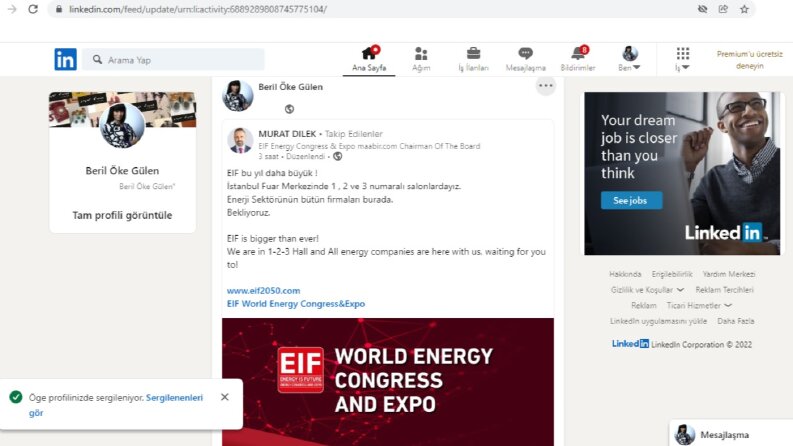Click the footer LinkedIn Corporation logo

630,344
